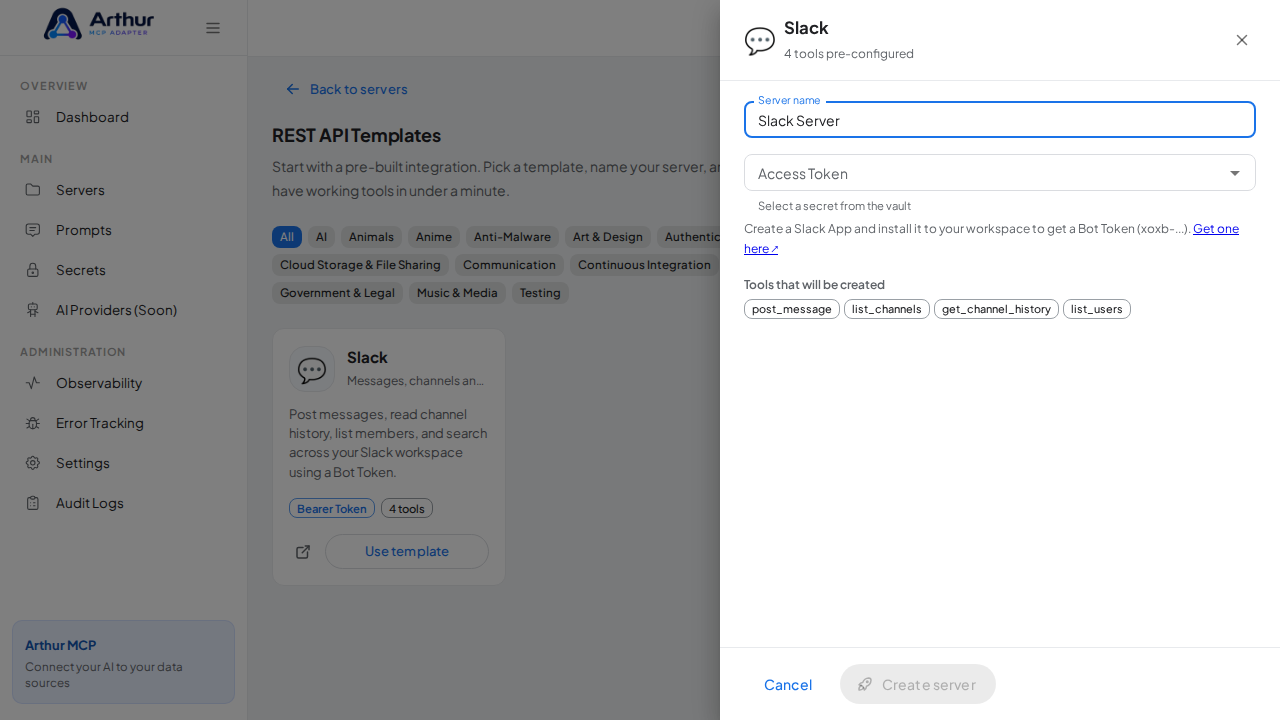Click the Arthur MCP promo card
The width and height of the screenshot is (1280, 720).
point(123,662)
